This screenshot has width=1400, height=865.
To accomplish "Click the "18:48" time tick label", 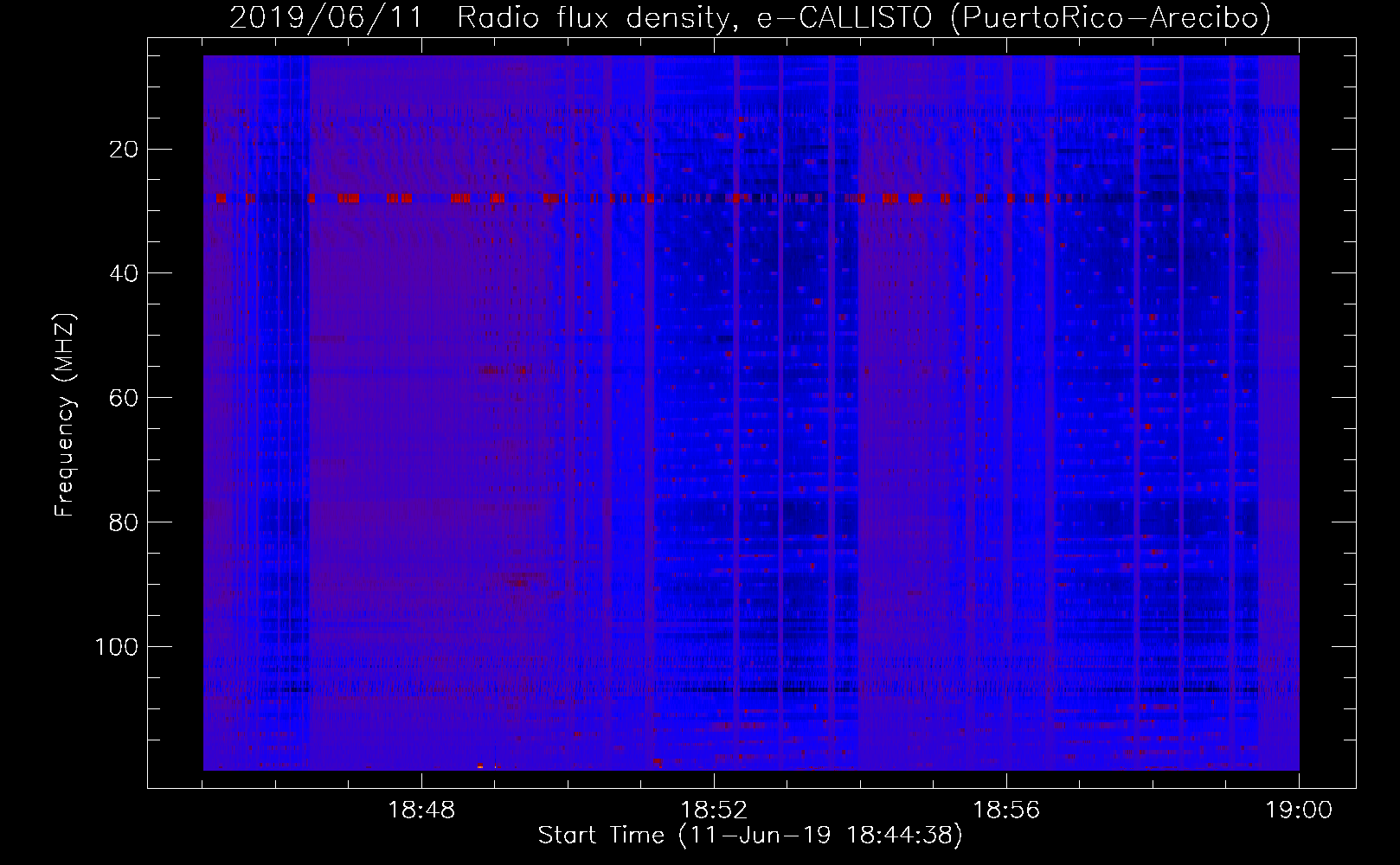I will pos(421,811).
